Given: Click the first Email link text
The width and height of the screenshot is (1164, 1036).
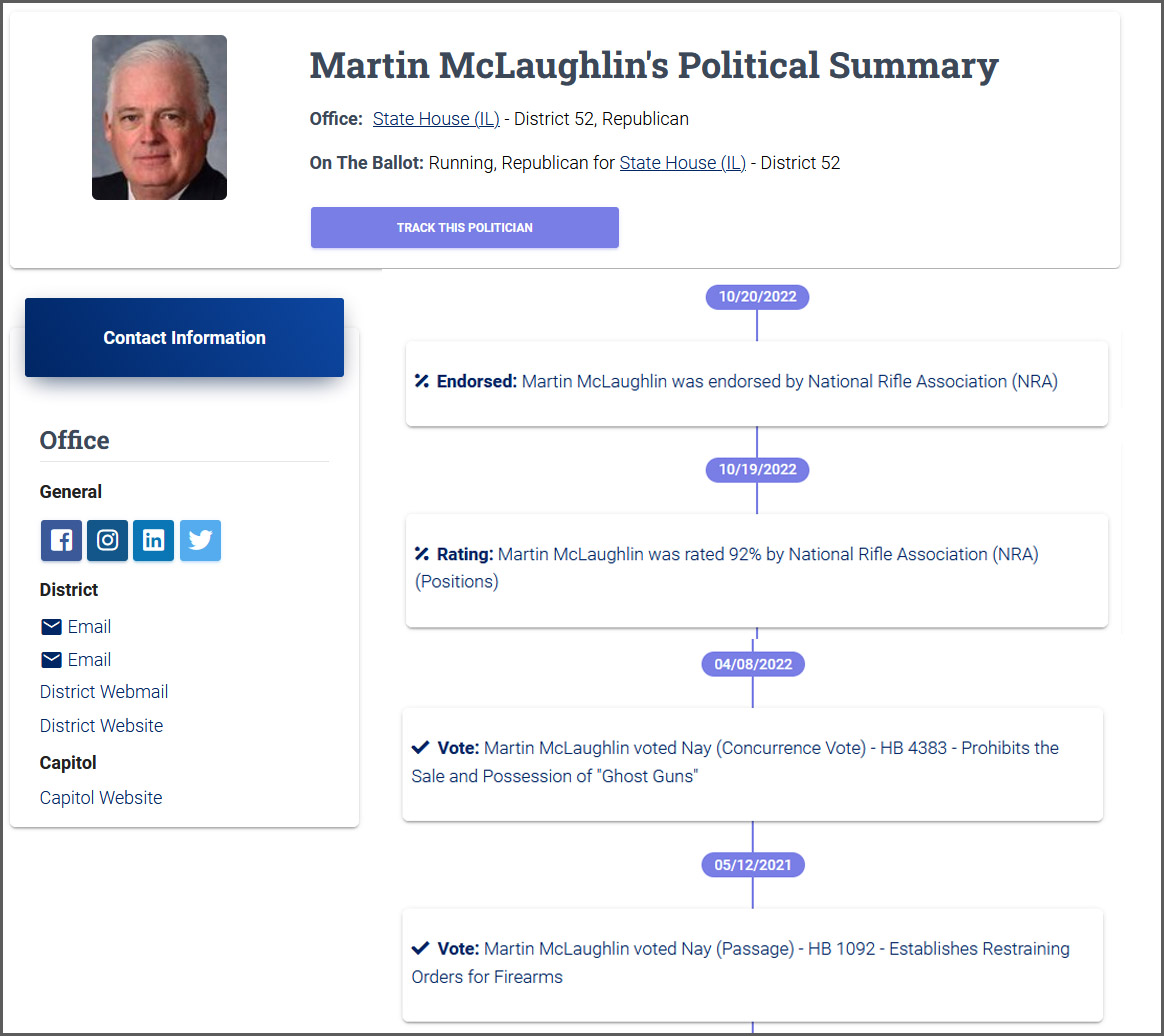Looking at the screenshot, I should (x=89, y=627).
